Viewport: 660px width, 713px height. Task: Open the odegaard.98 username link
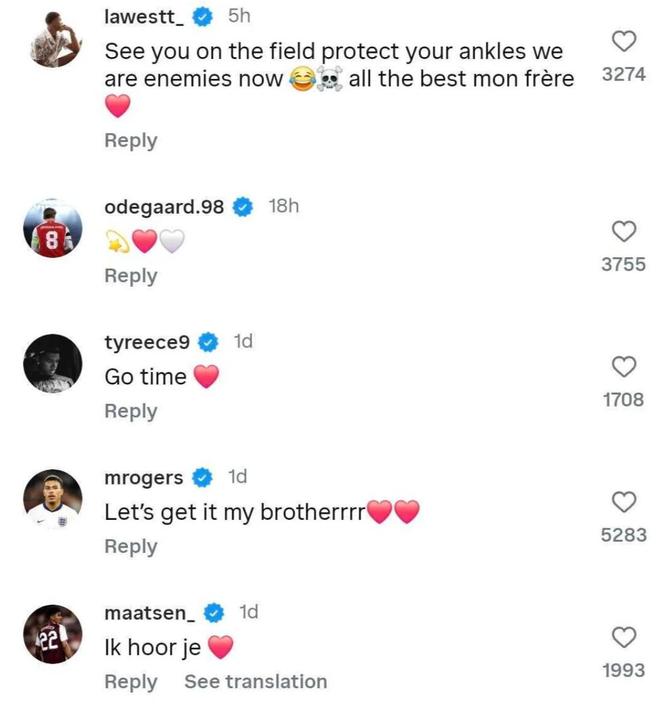pyautogui.click(x=164, y=207)
